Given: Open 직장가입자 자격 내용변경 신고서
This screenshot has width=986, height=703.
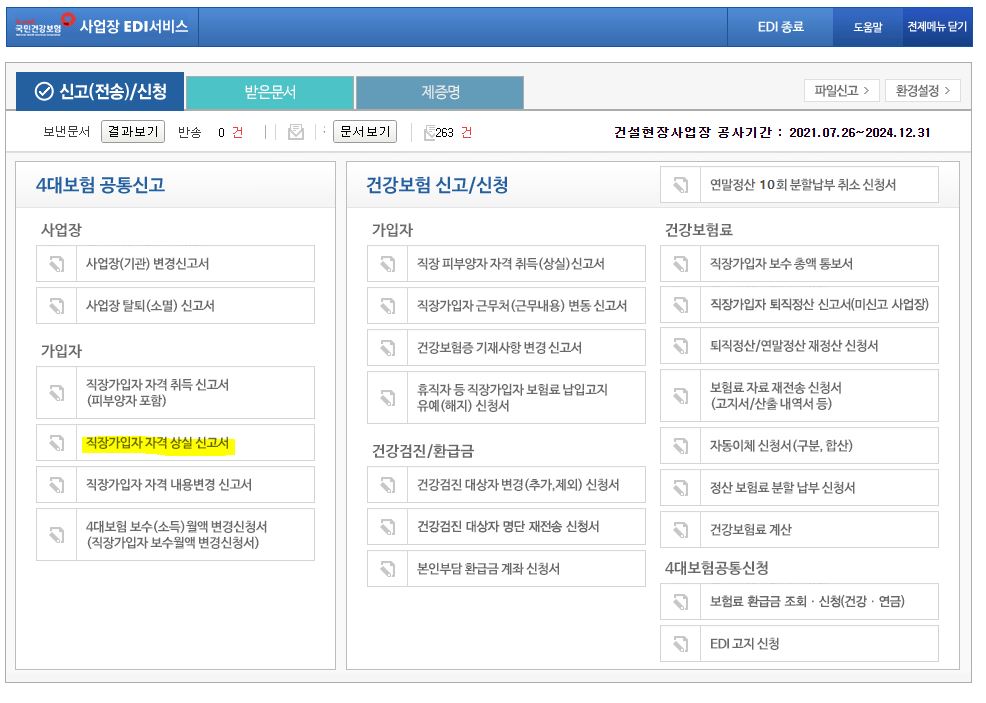Looking at the screenshot, I should click(x=175, y=485).
